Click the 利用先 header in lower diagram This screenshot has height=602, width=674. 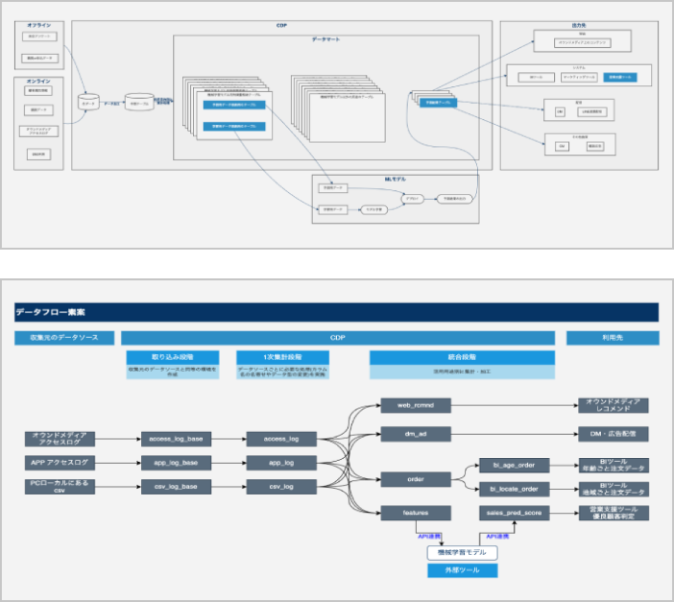pos(612,338)
